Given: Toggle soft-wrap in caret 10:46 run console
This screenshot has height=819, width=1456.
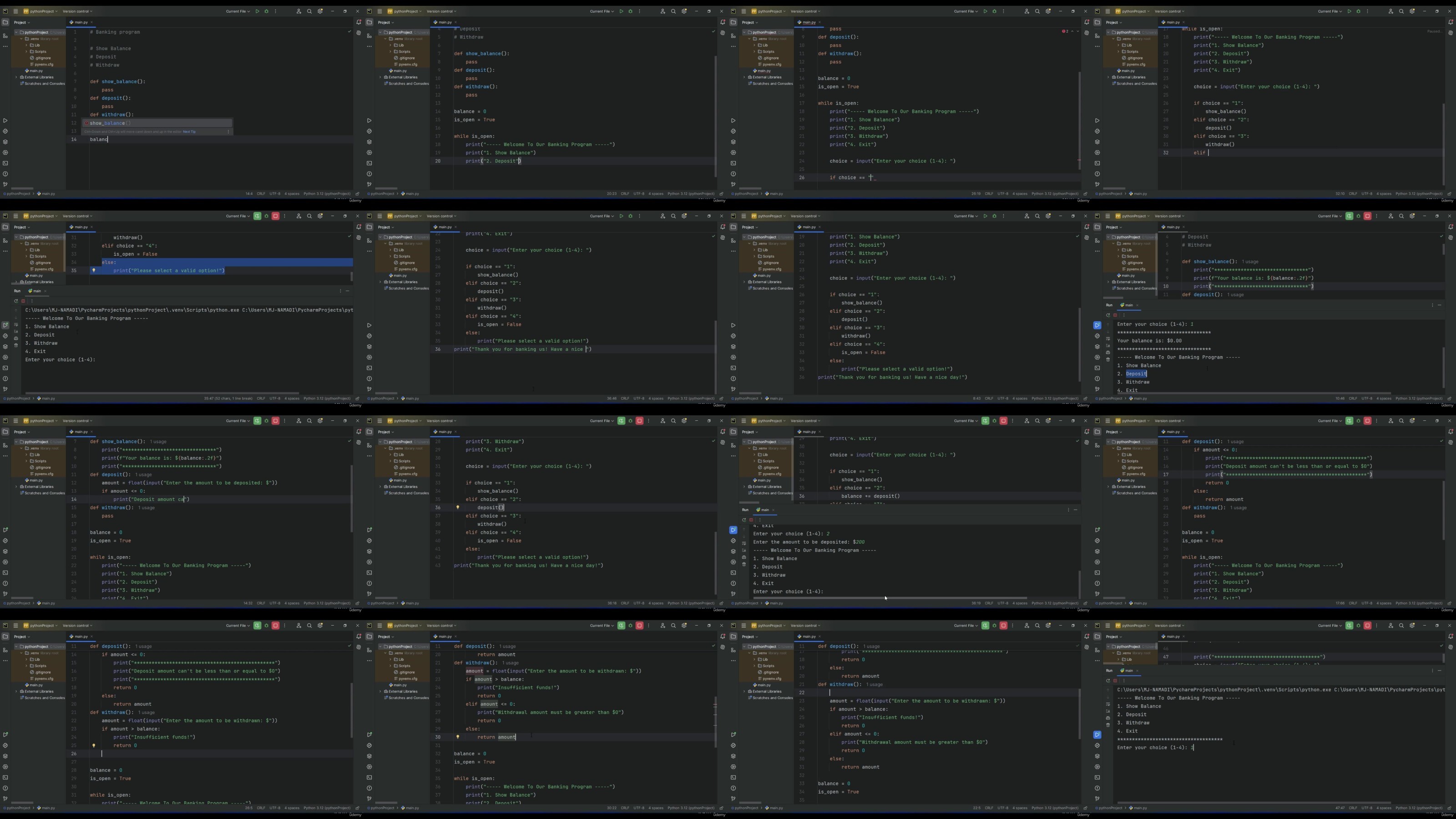Looking at the screenshot, I should point(1108,339).
